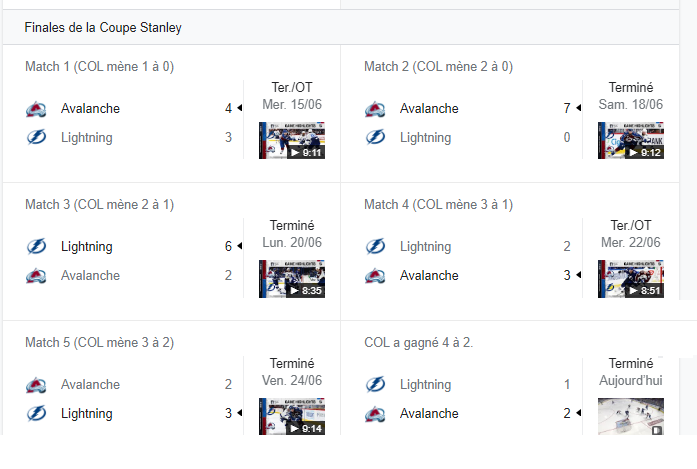Click the Avalanche logo in Match 1
Screen dimensions: 697x469
pyautogui.click(x=36, y=109)
